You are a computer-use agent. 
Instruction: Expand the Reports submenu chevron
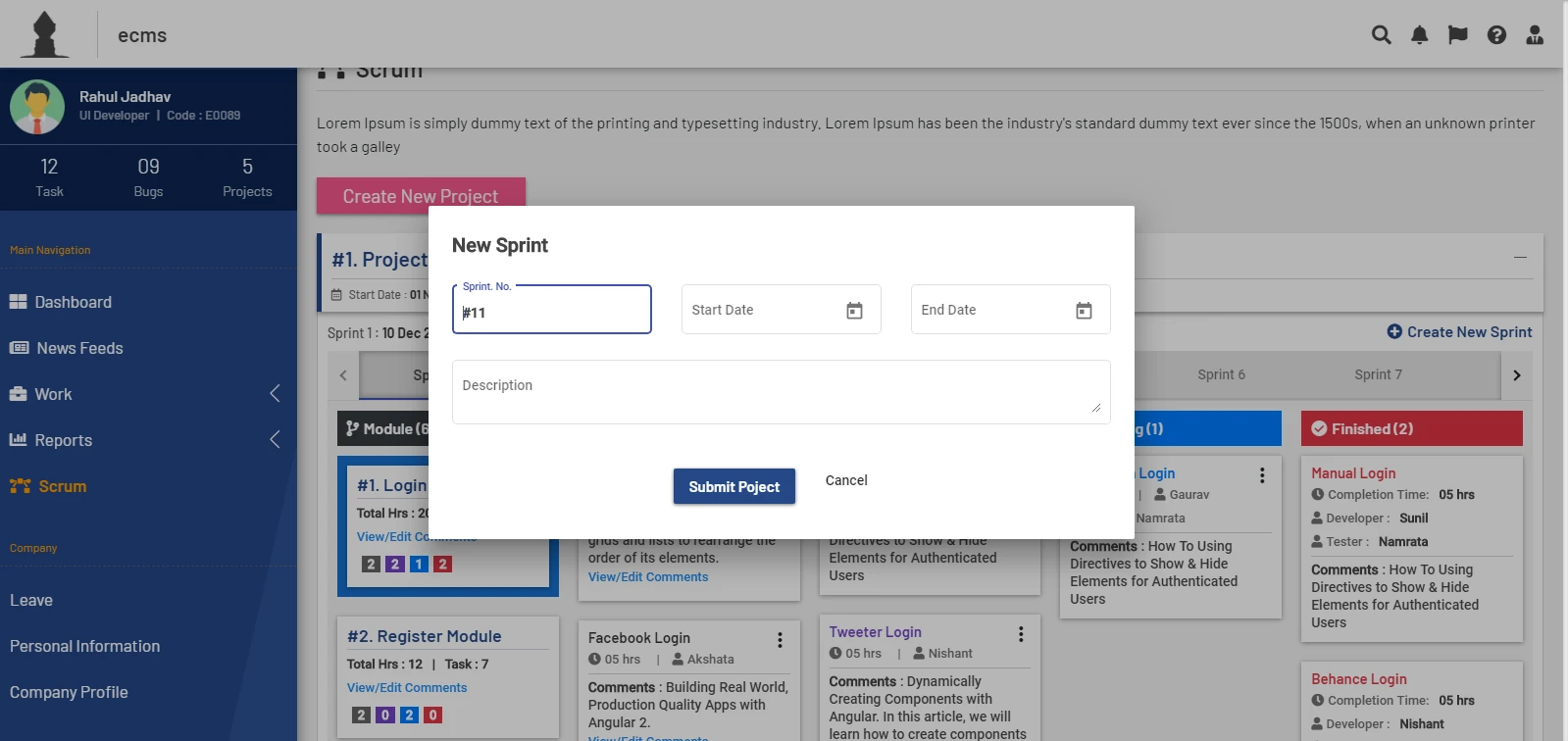coord(275,440)
